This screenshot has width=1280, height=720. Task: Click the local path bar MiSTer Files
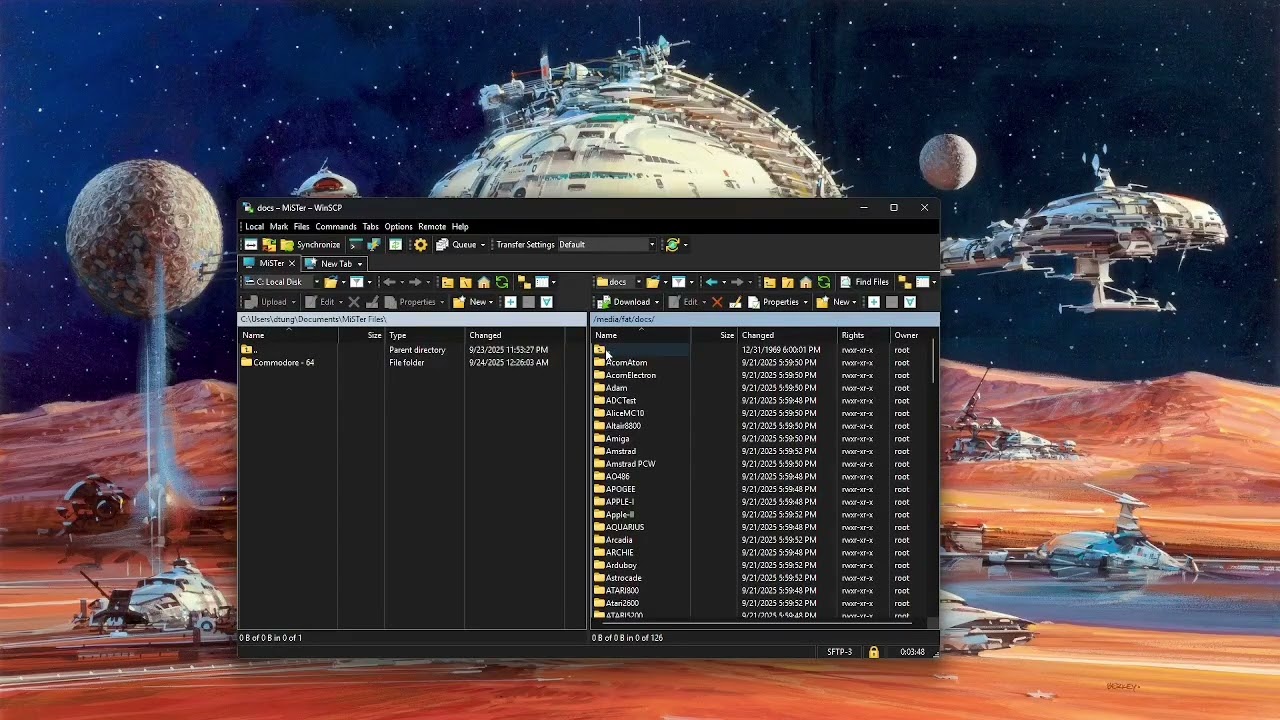pos(412,319)
